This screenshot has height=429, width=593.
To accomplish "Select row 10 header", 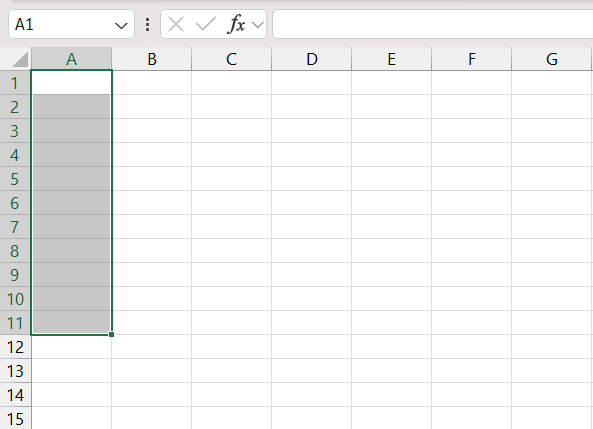I will coord(15,299).
